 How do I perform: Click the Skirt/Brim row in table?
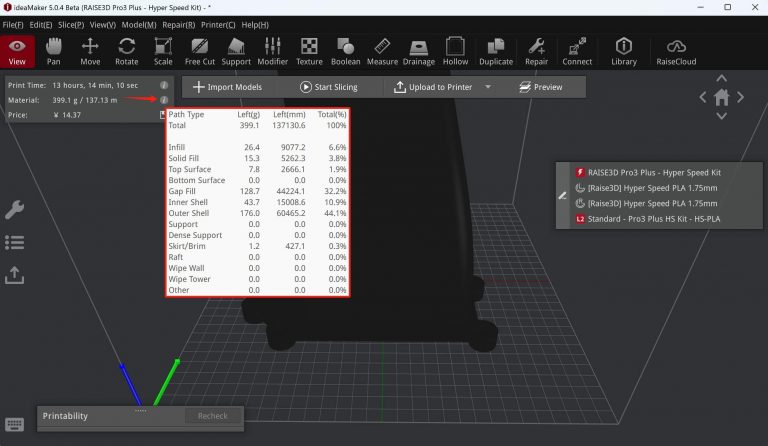pos(257,246)
